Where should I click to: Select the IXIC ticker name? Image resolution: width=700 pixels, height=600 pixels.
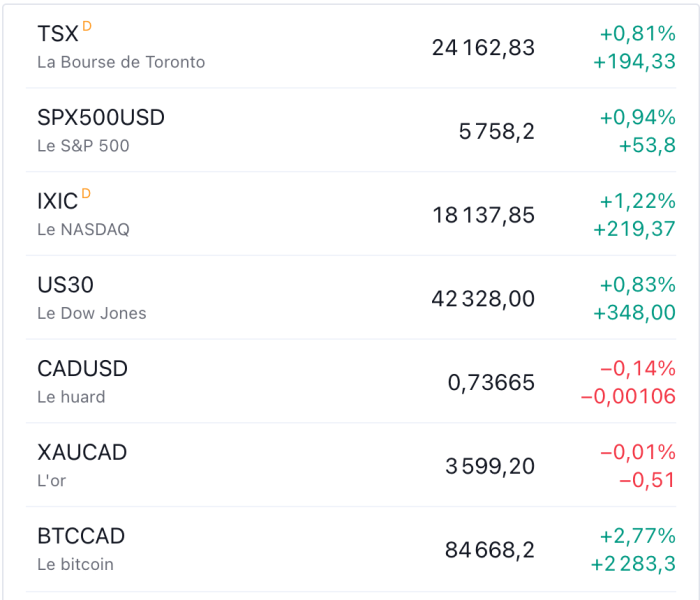coord(57,202)
